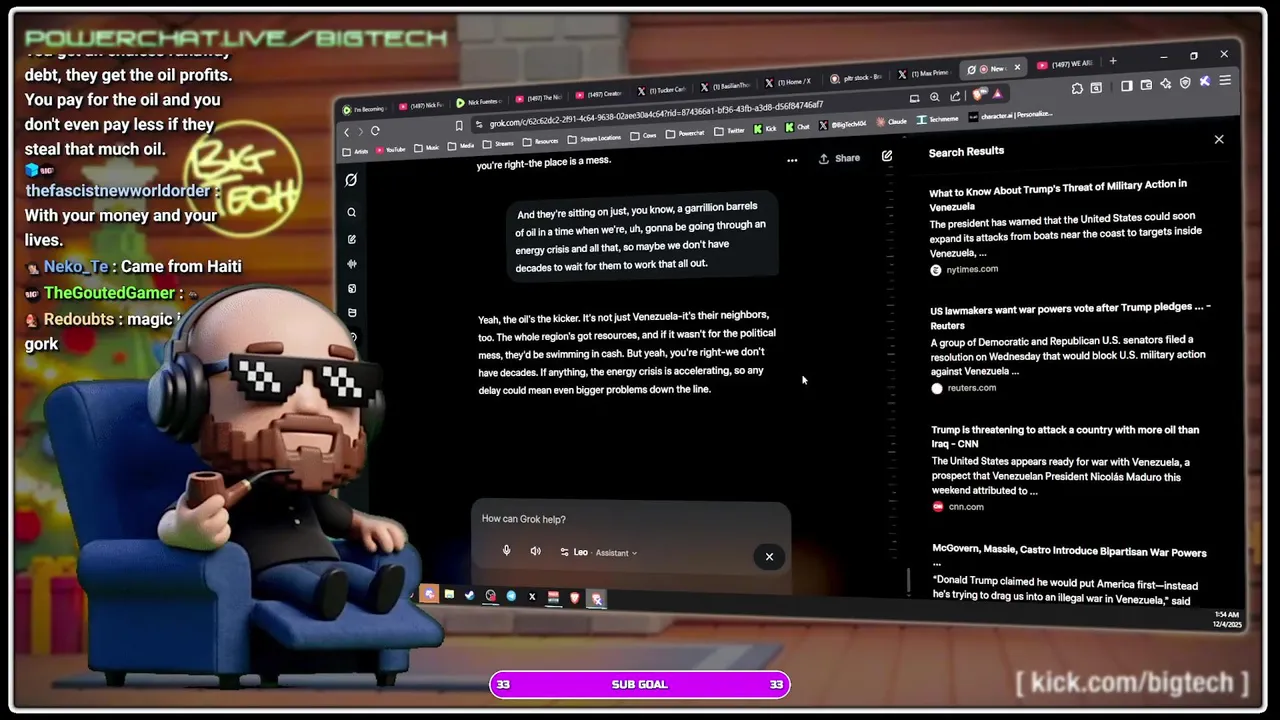
Task: Close the Search Results panel
Action: click(1219, 139)
